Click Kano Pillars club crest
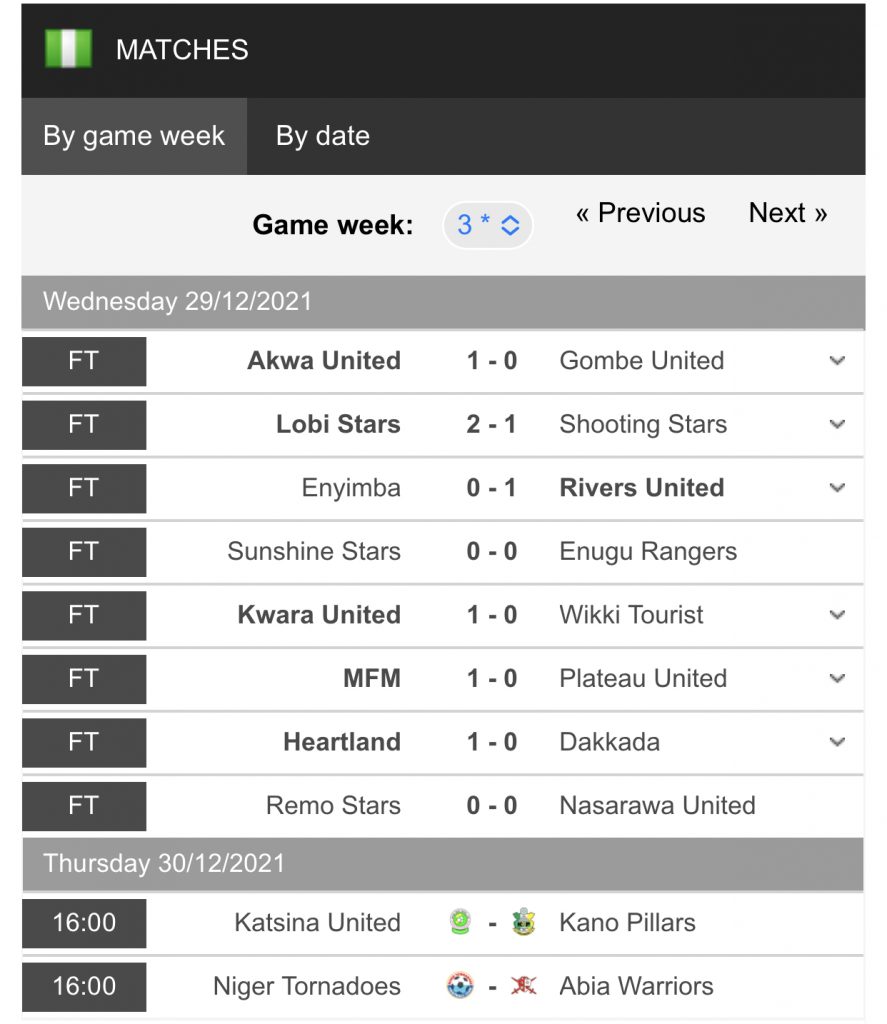Viewport: 887px width, 1024px height. pyautogui.click(x=523, y=922)
